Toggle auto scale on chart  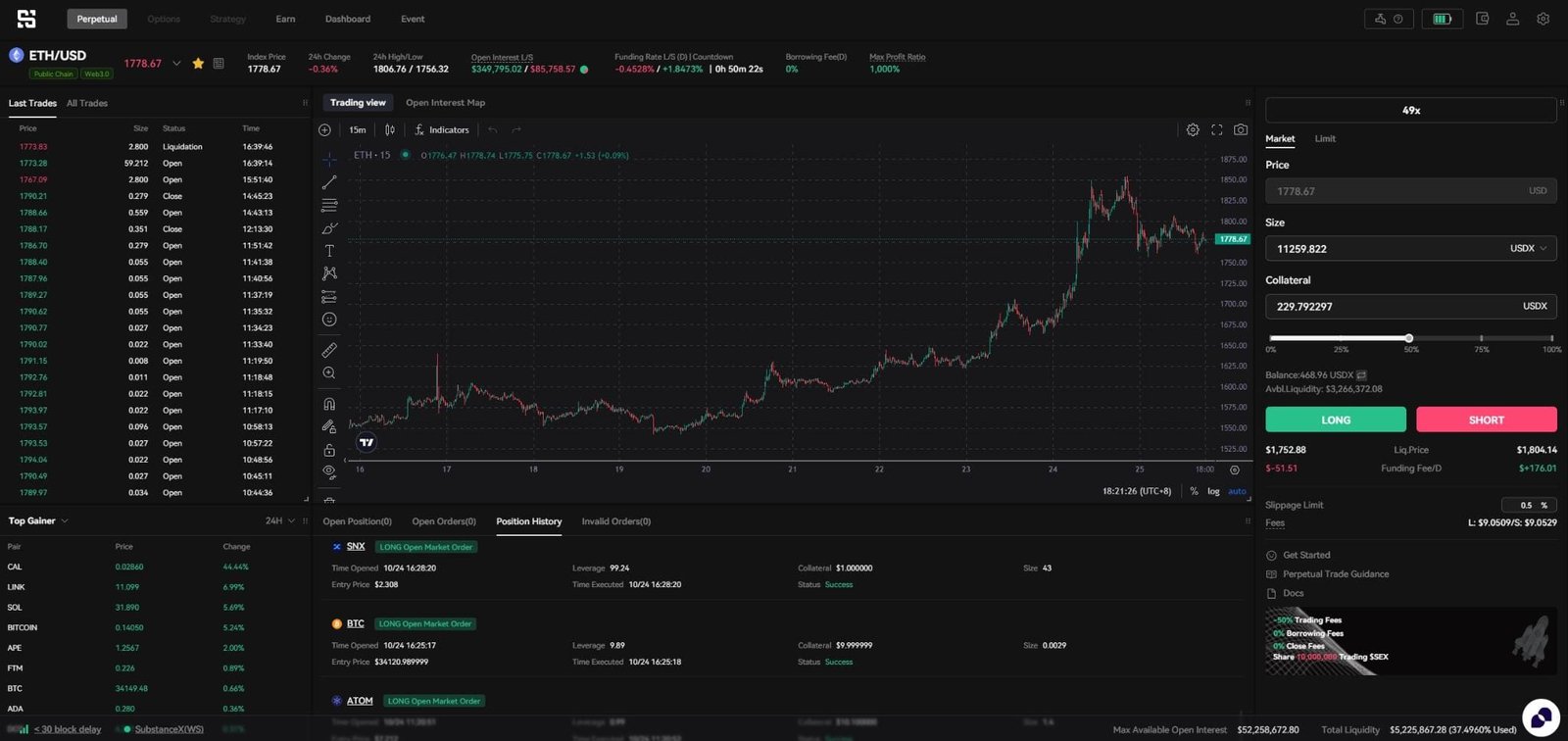pos(1237,491)
